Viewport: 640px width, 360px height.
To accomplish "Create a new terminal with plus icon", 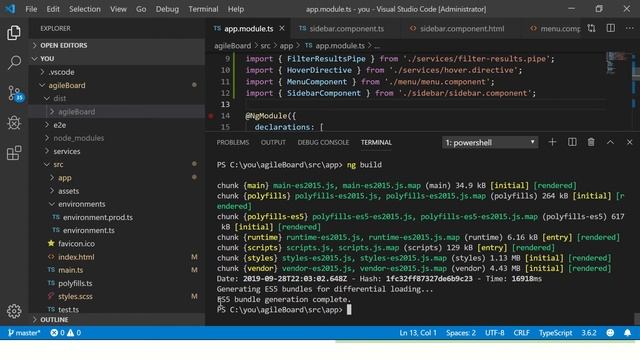I will pos(552,142).
